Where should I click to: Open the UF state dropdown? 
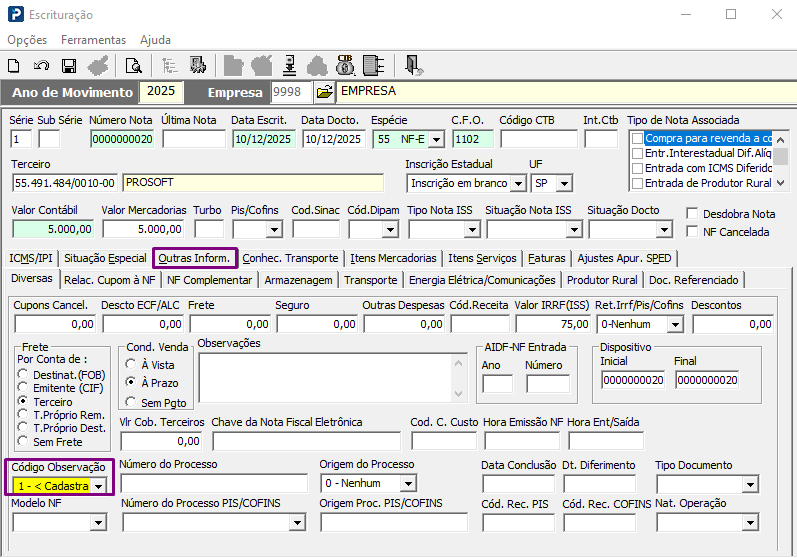tap(565, 184)
